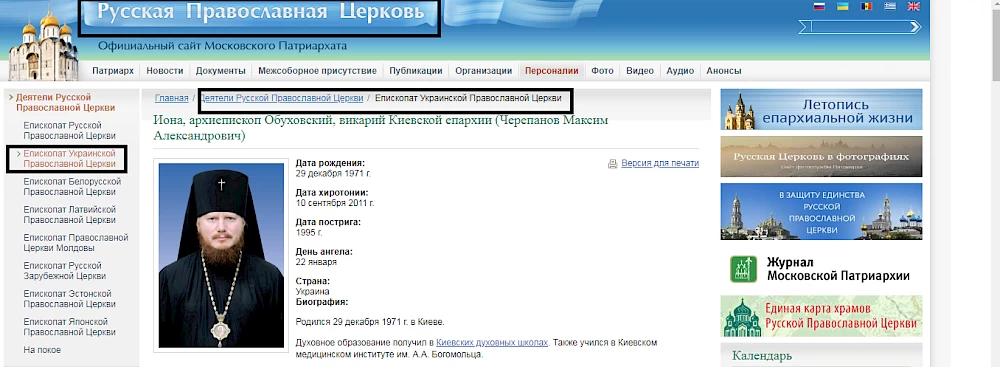
Task: Select Епископат Японской Православной Церкви
Action: [x=70, y=327]
